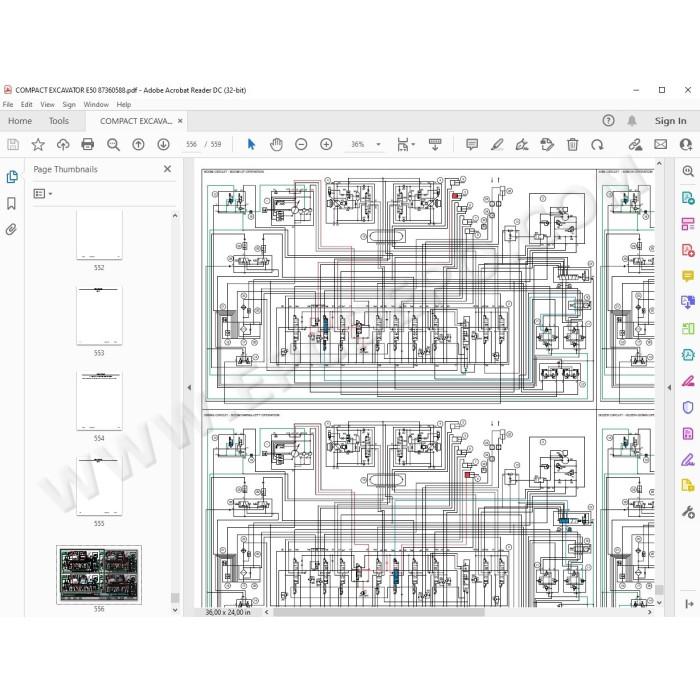Image resolution: width=700 pixels, height=700 pixels.
Task: Open Help question mark icon
Action: click(608, 121)
